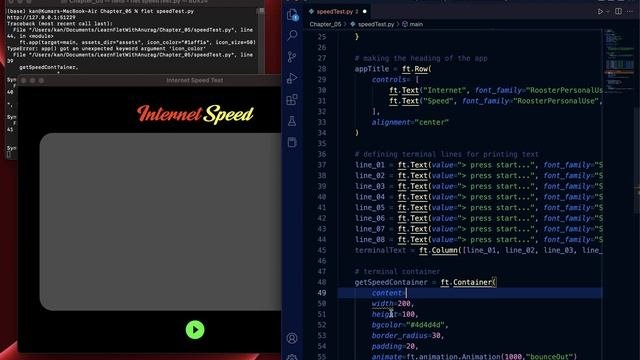
Task: Click the ft.Text("Internet" code line 30
Action: point(496,90)
